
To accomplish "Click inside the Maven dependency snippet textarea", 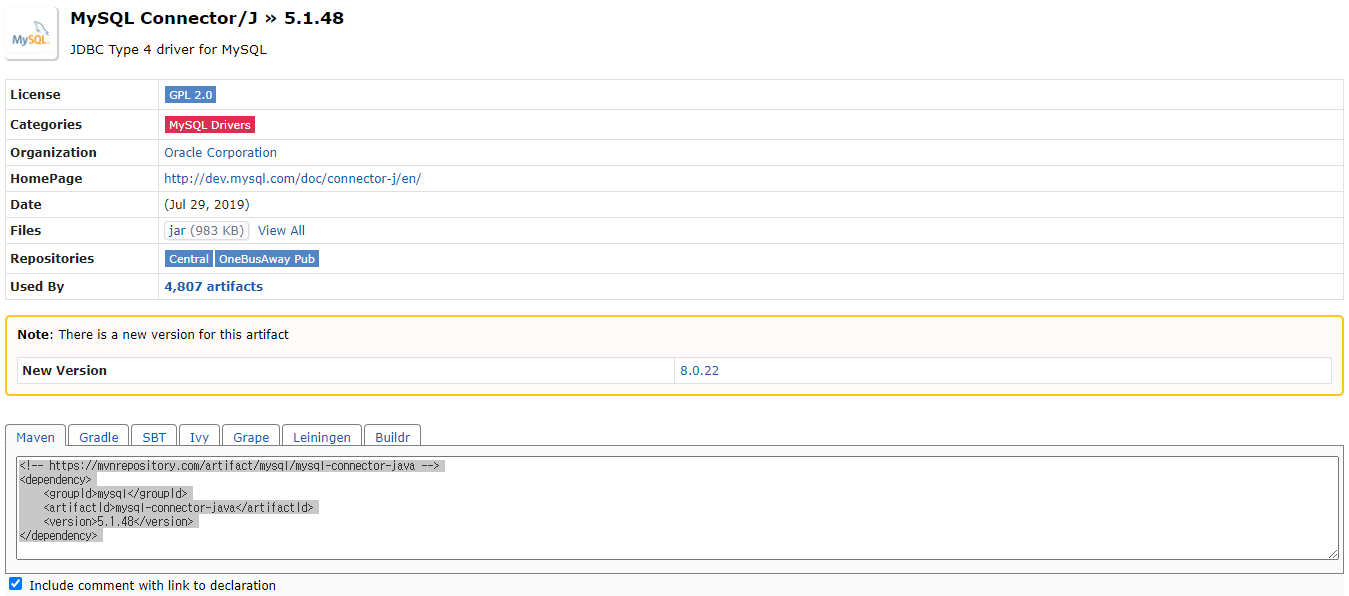I will 677,508.
